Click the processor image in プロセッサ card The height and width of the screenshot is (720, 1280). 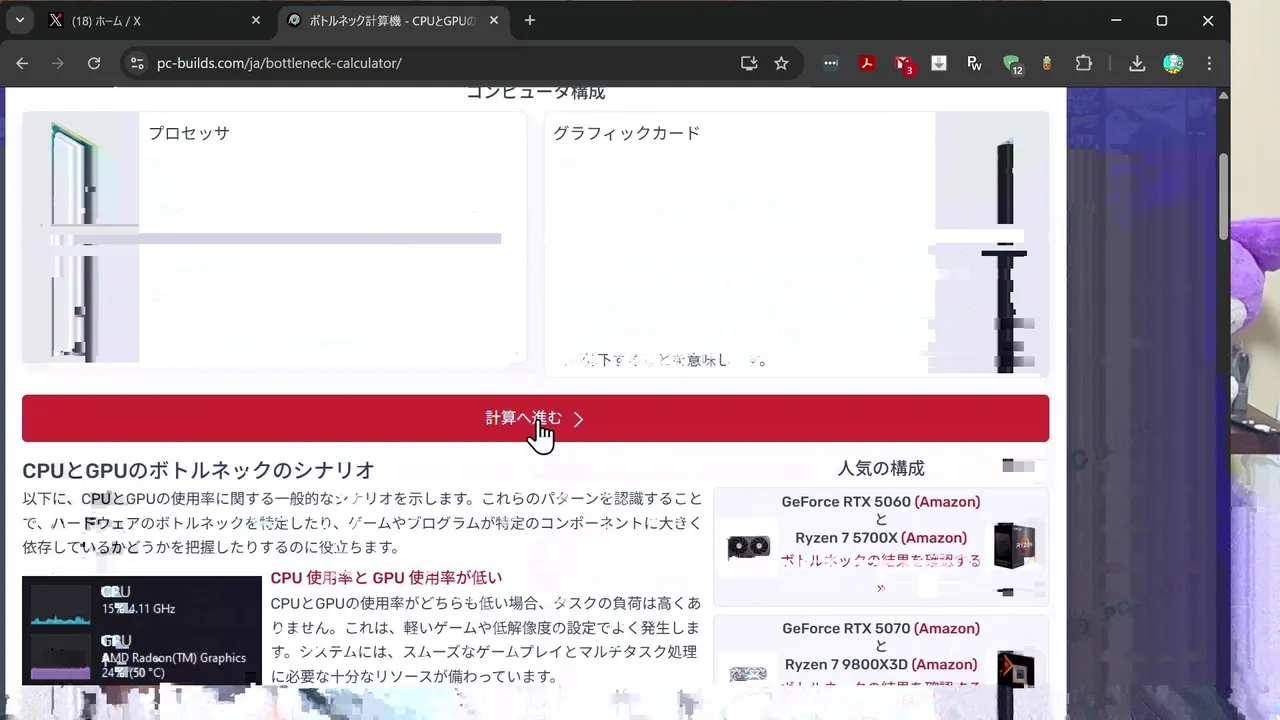tap(80, 237)
